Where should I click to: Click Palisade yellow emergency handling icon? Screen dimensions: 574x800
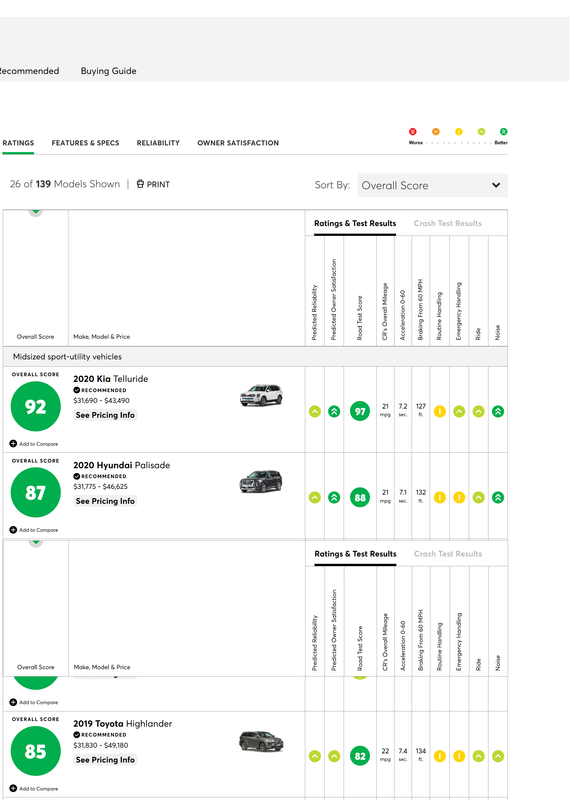[459, 497]
